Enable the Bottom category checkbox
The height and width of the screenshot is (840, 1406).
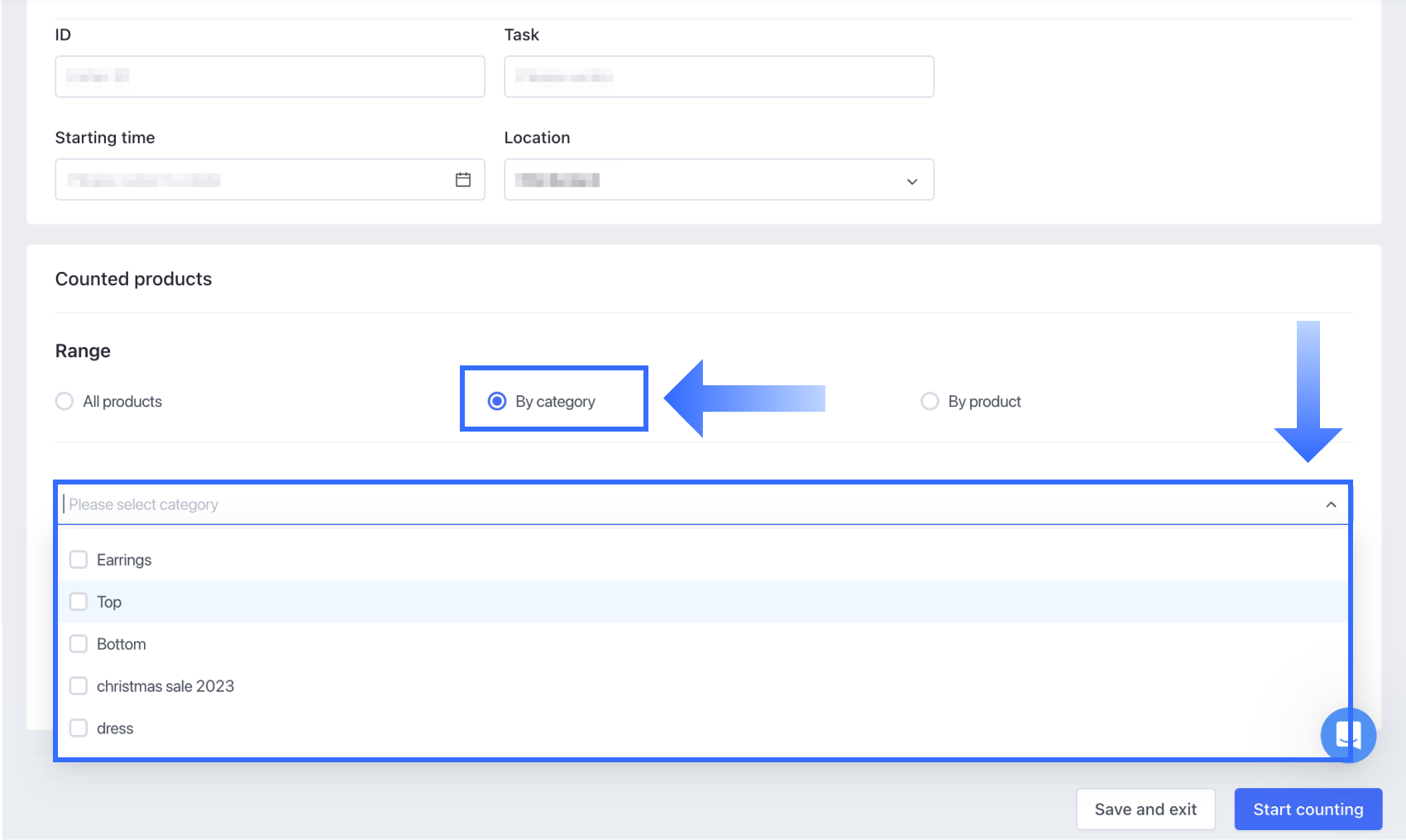tap(79, 644)
